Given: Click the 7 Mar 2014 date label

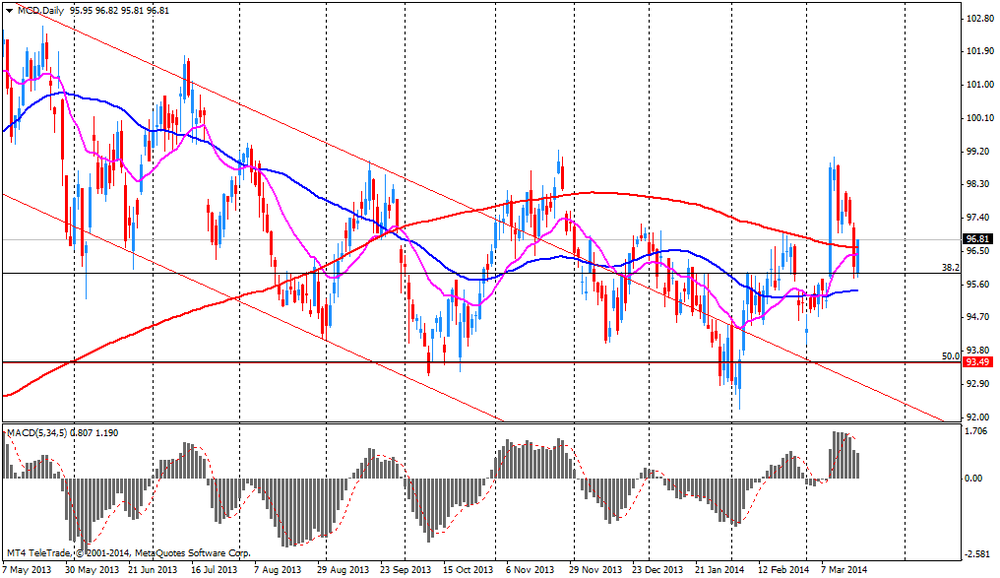Looking at the screenshot, I should (844, 569).
